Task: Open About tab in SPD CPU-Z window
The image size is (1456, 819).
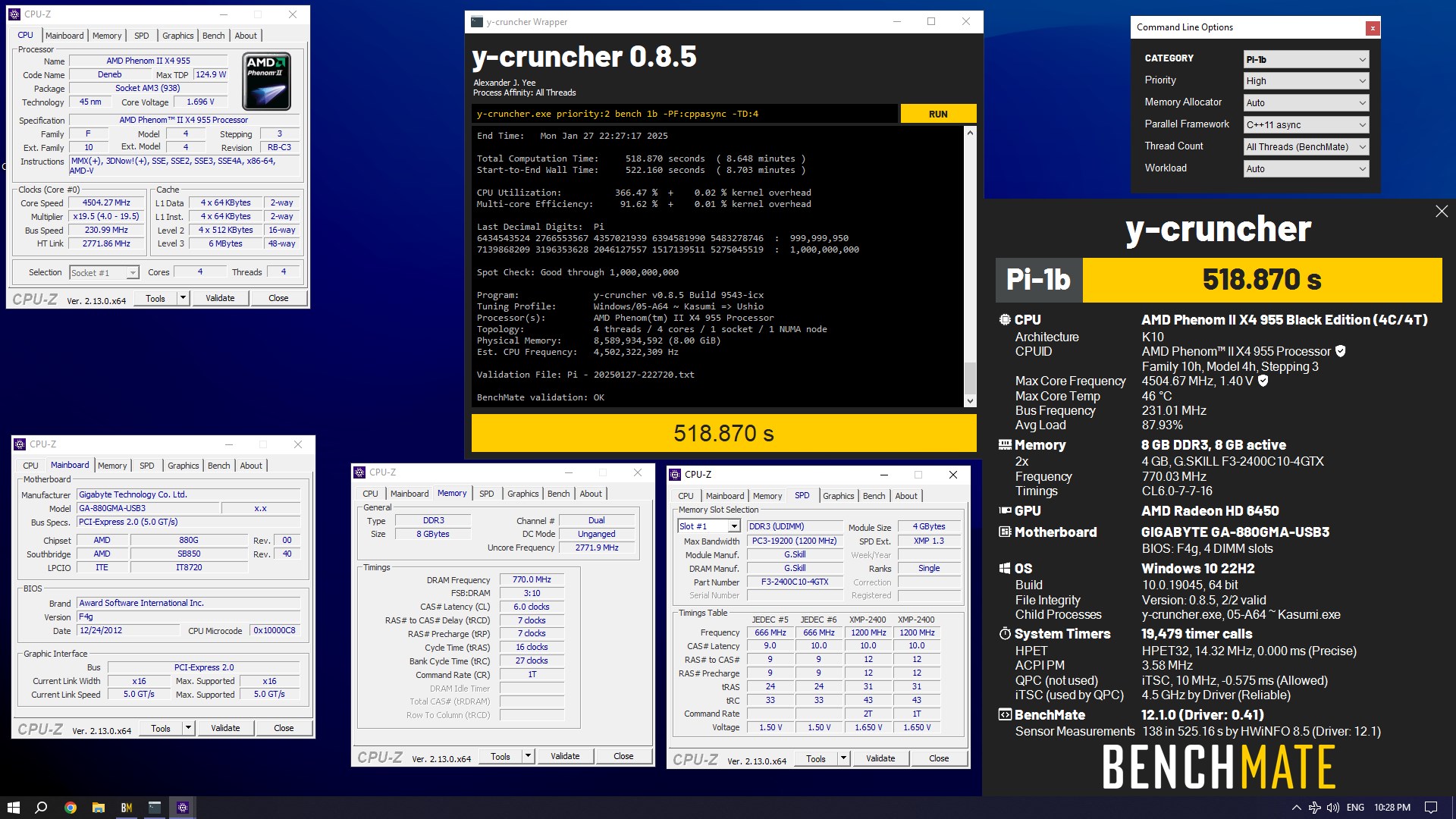Action: (906, 496)
